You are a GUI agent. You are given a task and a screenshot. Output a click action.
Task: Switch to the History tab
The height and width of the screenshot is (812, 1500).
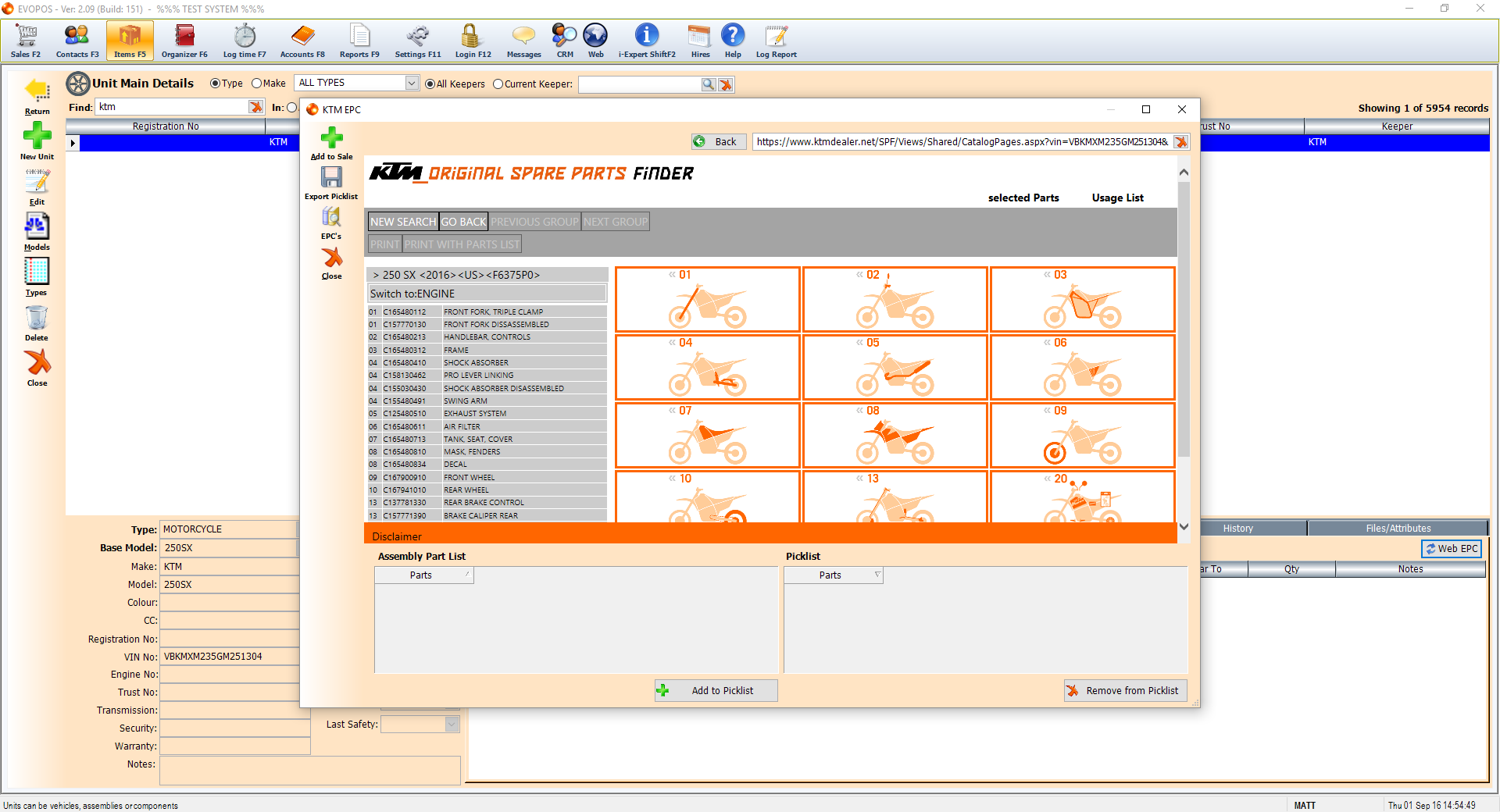(x=1238, y=529)
